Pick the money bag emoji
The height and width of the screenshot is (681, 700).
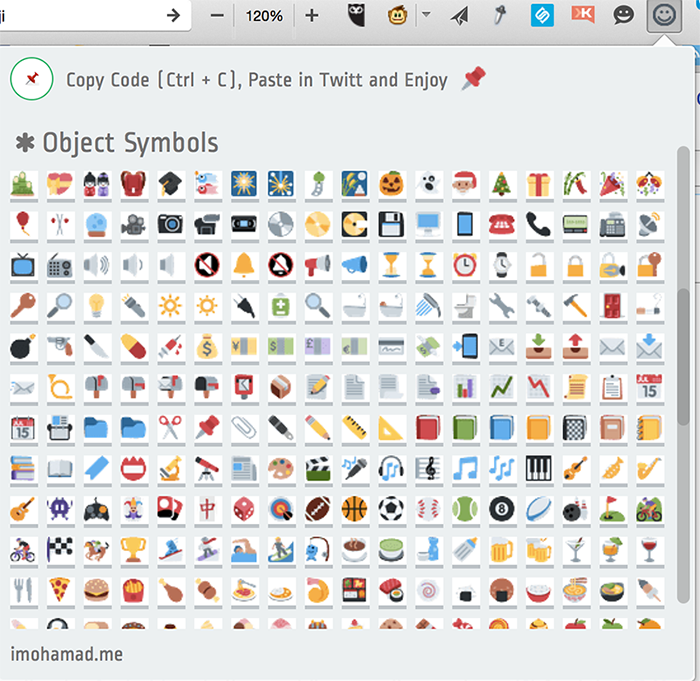[206, 347]
